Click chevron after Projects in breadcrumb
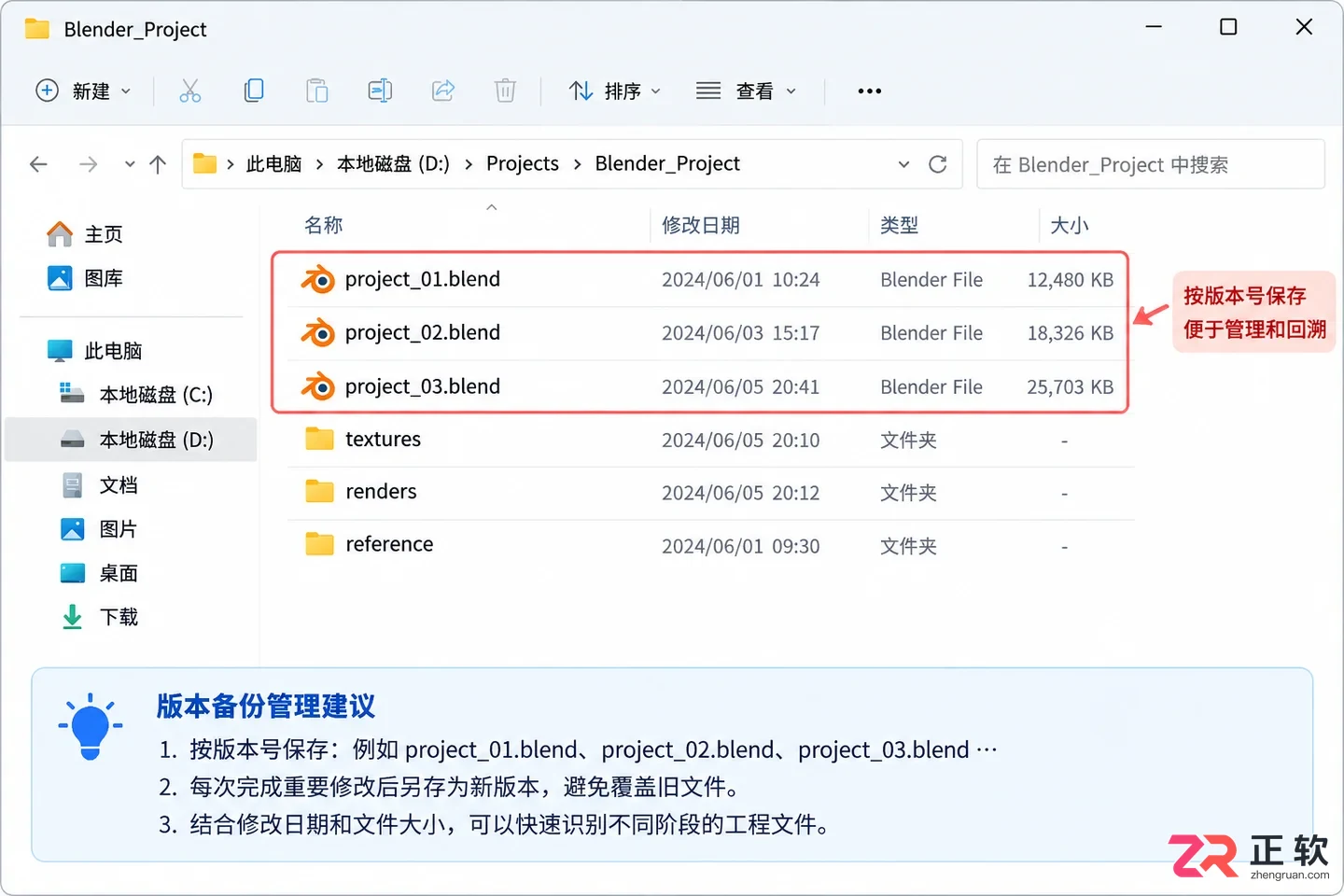The width and height of the screenshot is (1344, 896). (x=577, y=164)
